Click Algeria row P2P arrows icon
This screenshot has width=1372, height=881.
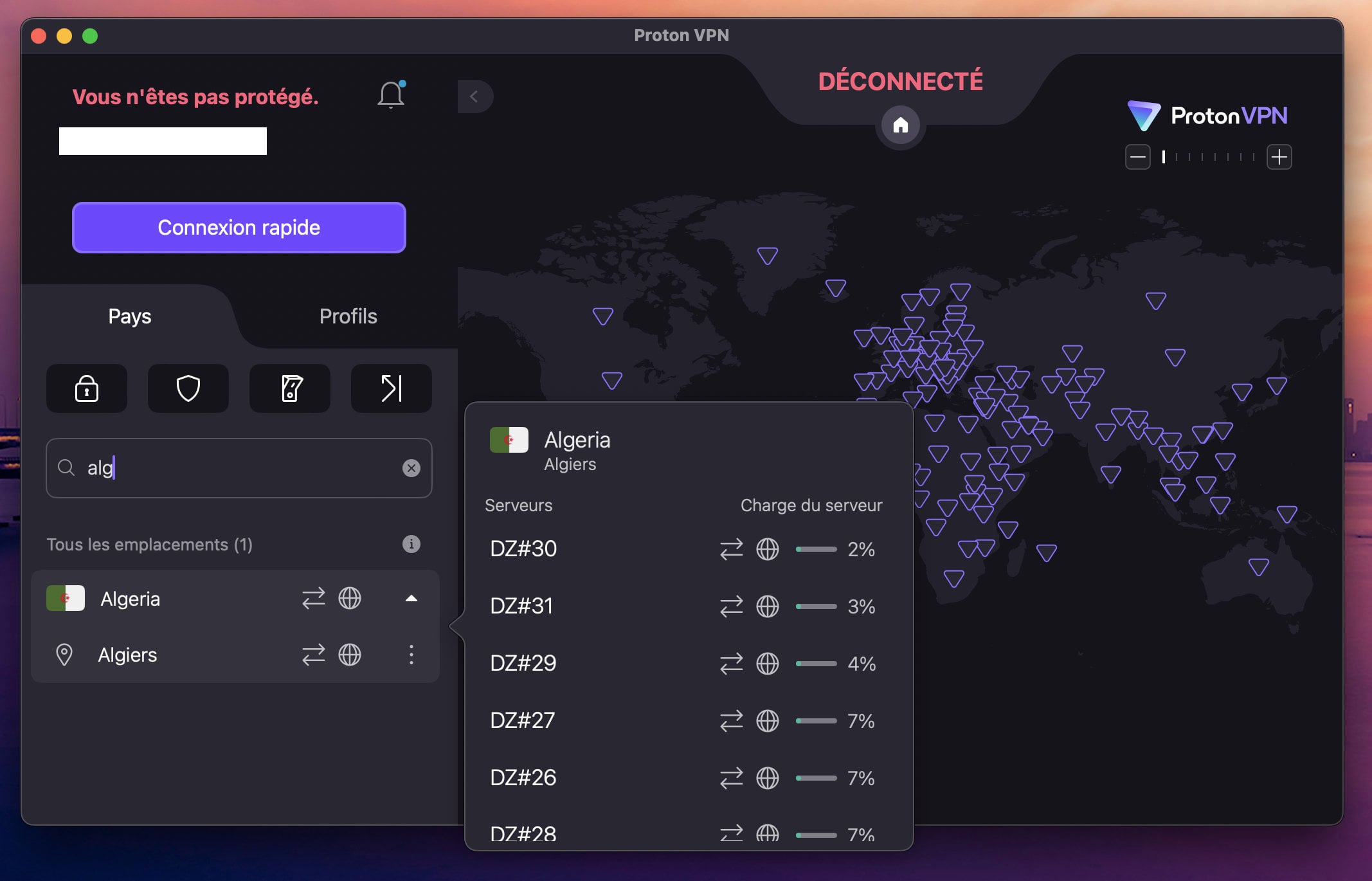click(x=314, y=599)
